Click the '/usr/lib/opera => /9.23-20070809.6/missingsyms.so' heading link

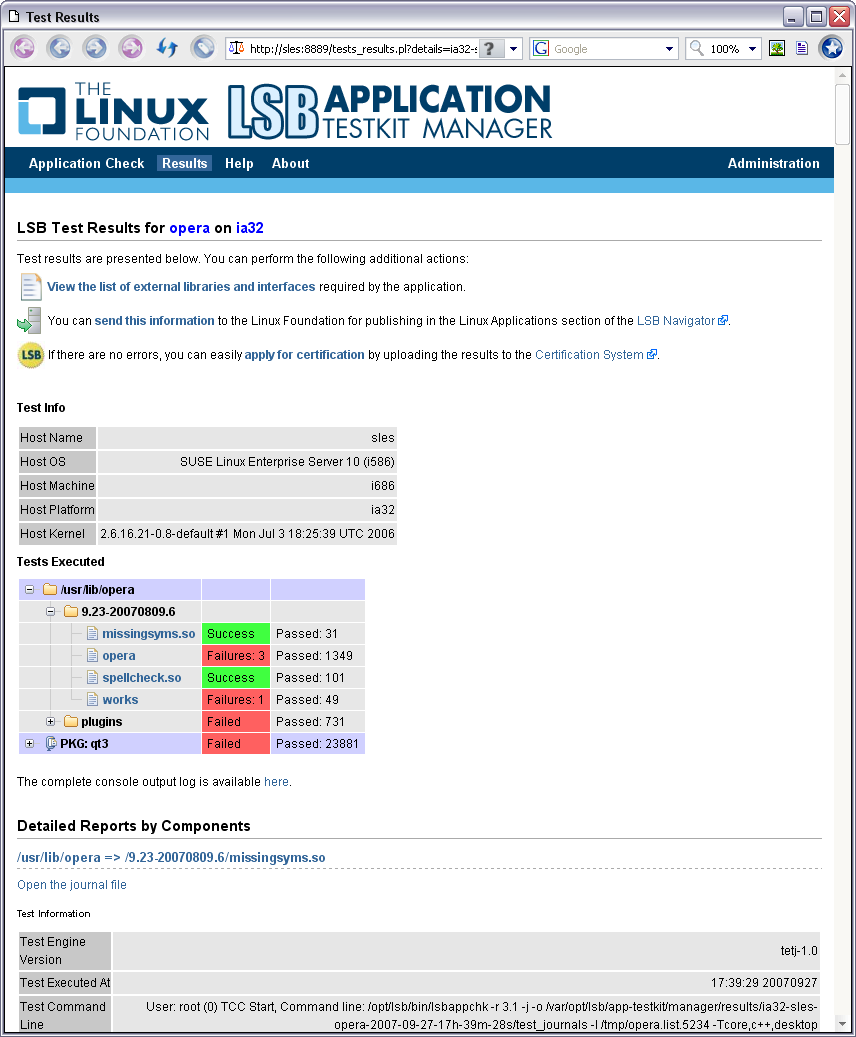pos(171,857)
